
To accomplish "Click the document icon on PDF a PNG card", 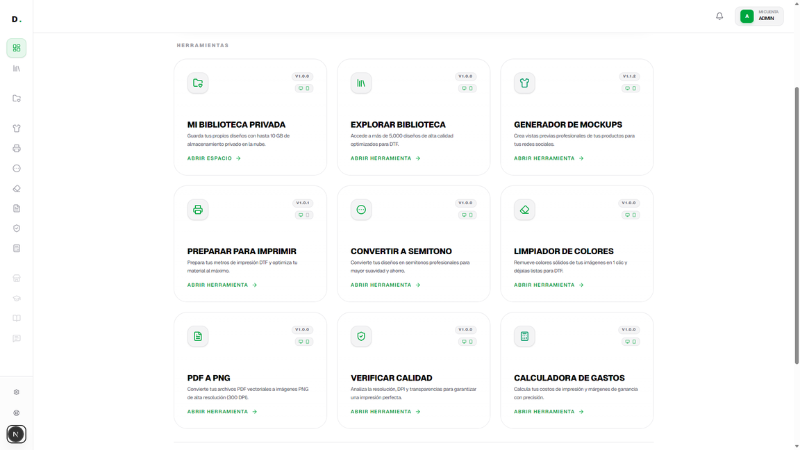I will click(198, 336).
